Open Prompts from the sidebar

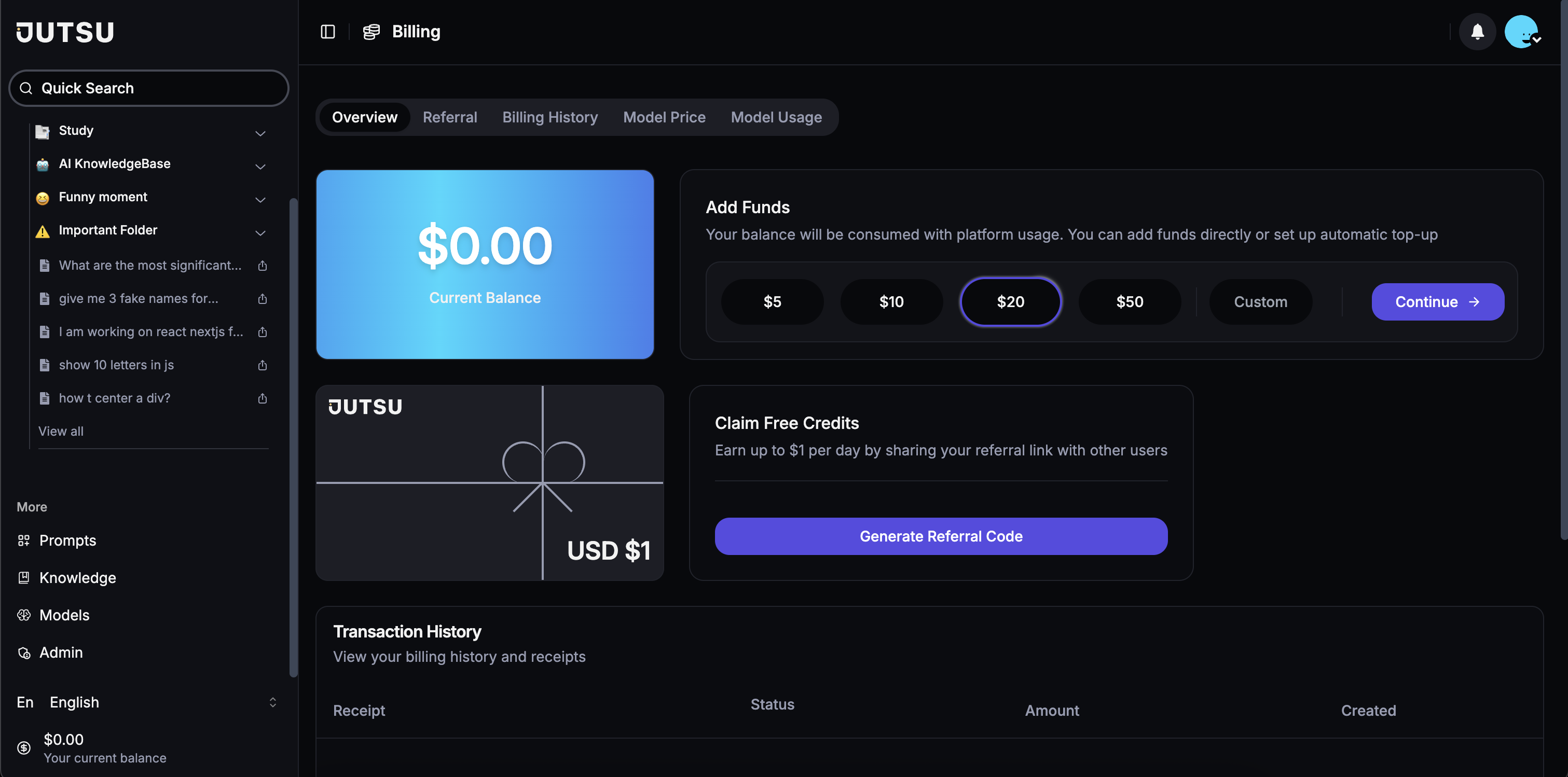67,540
